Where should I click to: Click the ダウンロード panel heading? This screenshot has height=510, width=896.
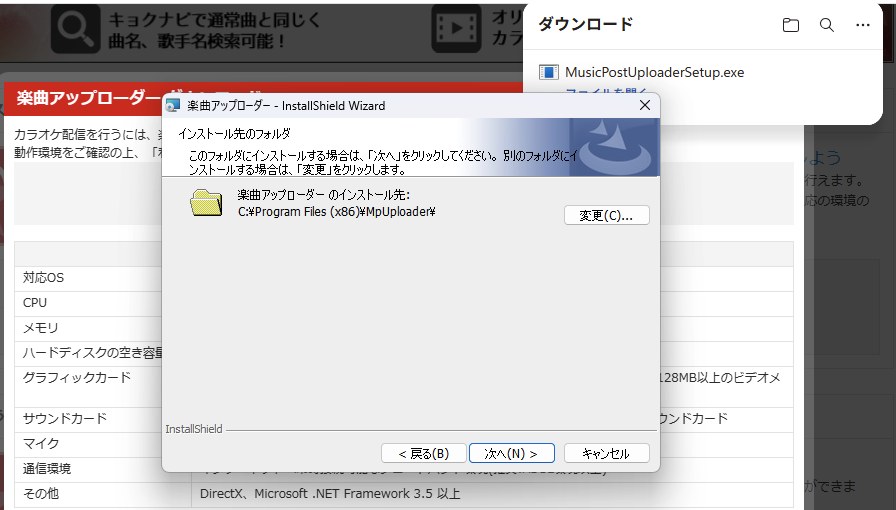pos(586,24)
